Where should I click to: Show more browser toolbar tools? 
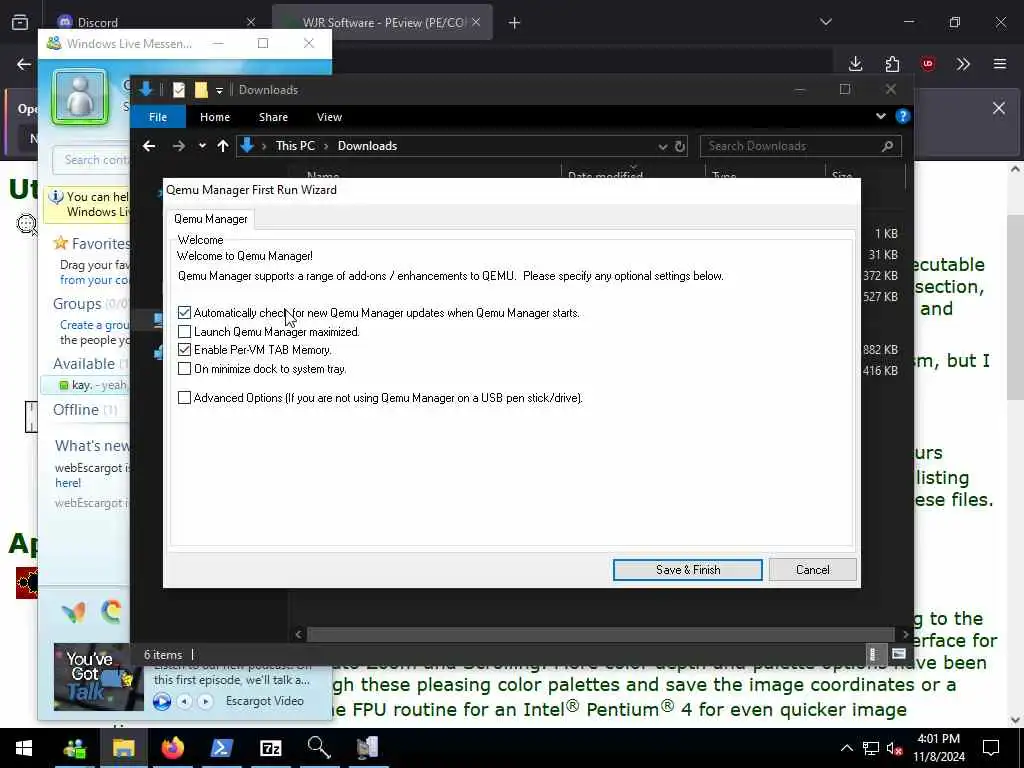pyautogui.click(x=963, y=64)
